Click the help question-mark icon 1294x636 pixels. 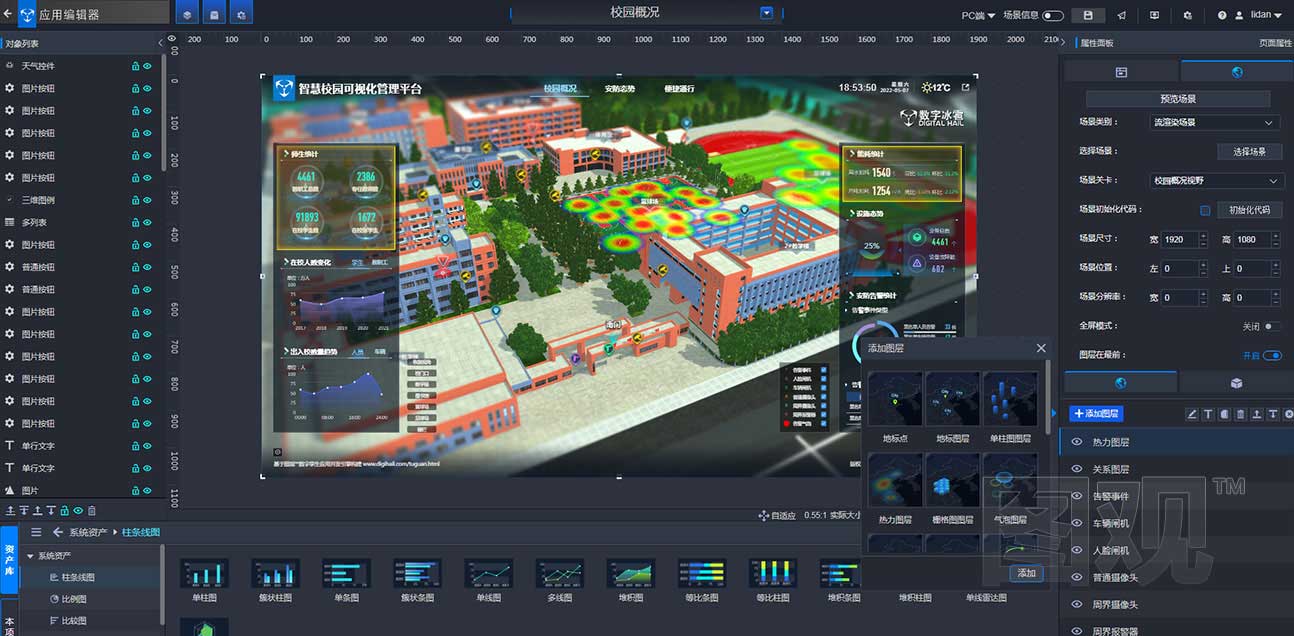coord(1222,15)
